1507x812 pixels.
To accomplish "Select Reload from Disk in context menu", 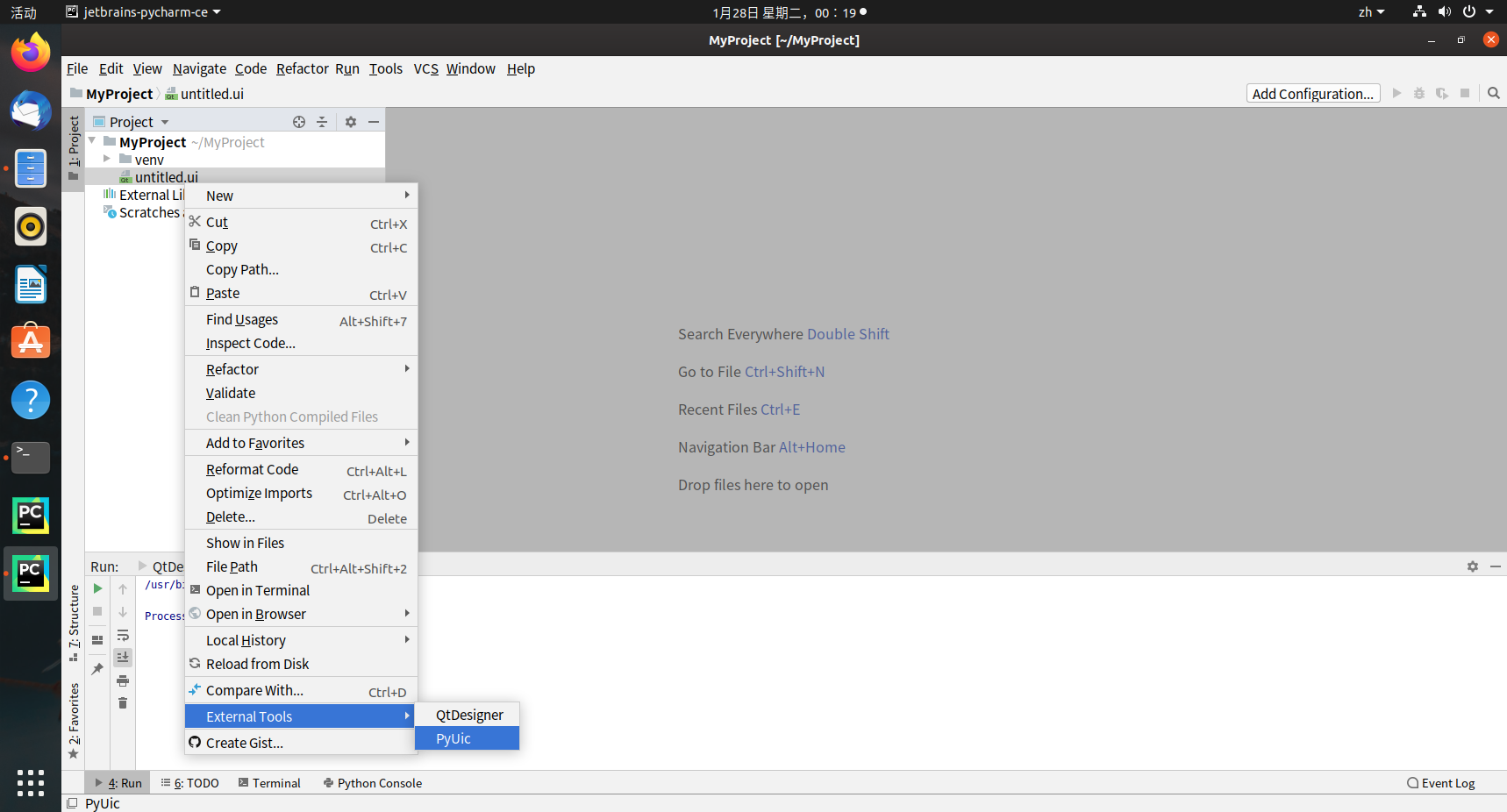I will [x=301, y=664].
